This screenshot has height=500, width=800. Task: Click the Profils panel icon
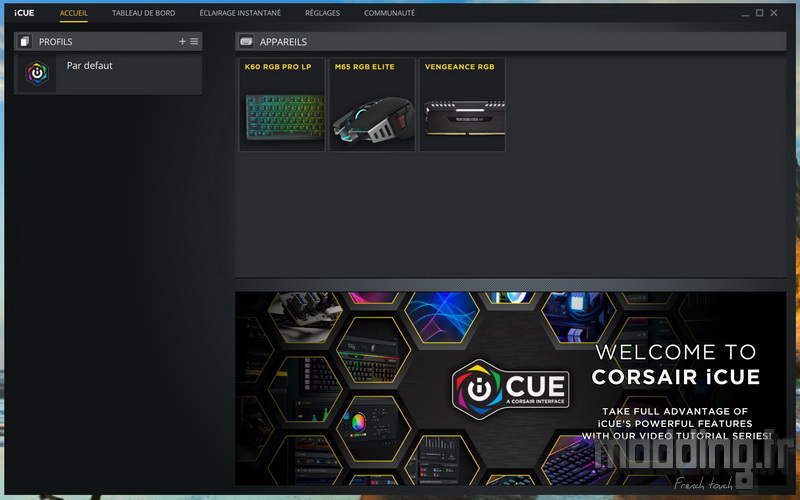tap(24, 41)
